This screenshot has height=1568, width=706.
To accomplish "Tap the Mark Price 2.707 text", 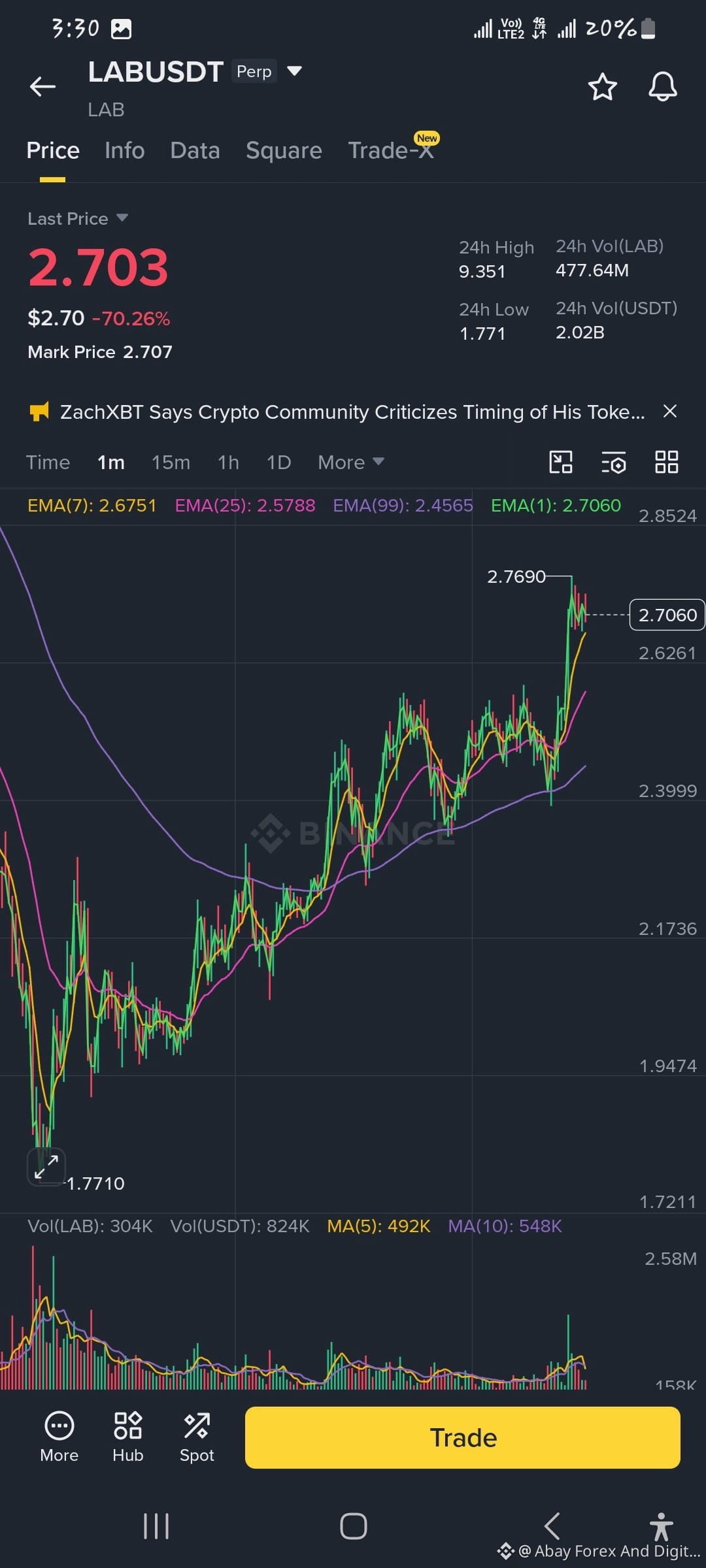I will point(100,352).
